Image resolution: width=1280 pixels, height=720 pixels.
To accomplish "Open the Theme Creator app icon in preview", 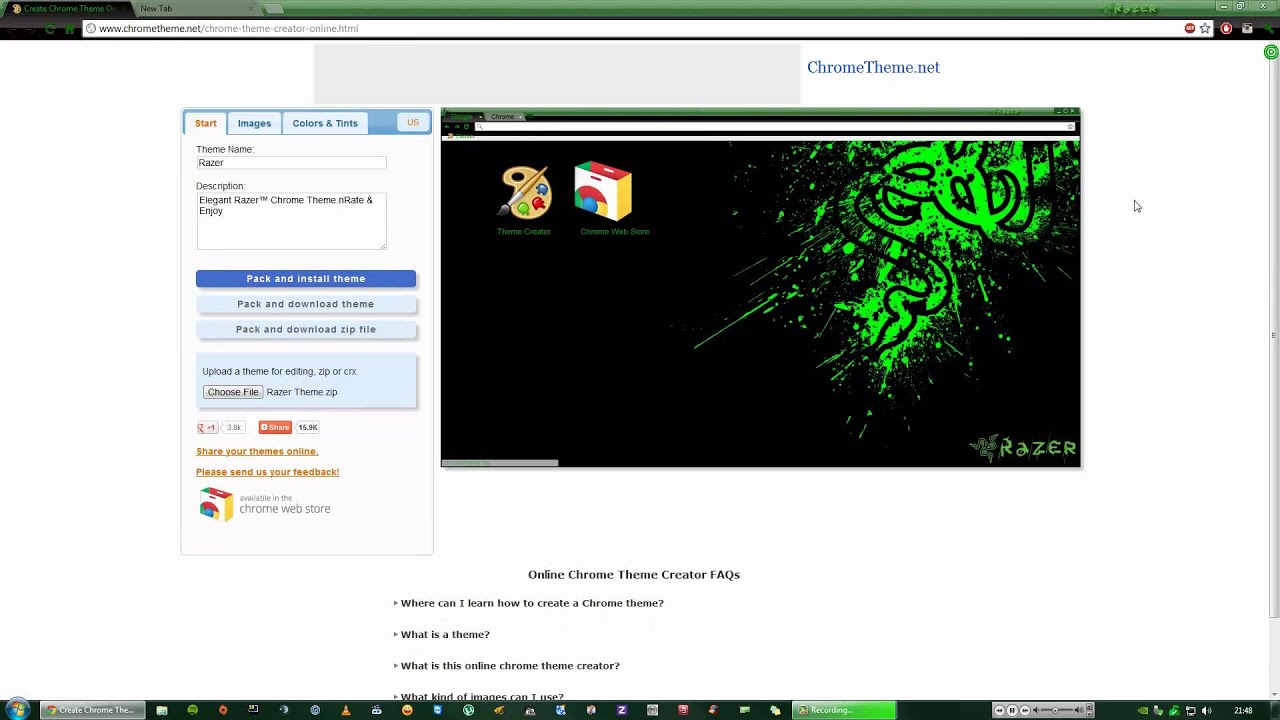I will [x=525, y=193].
